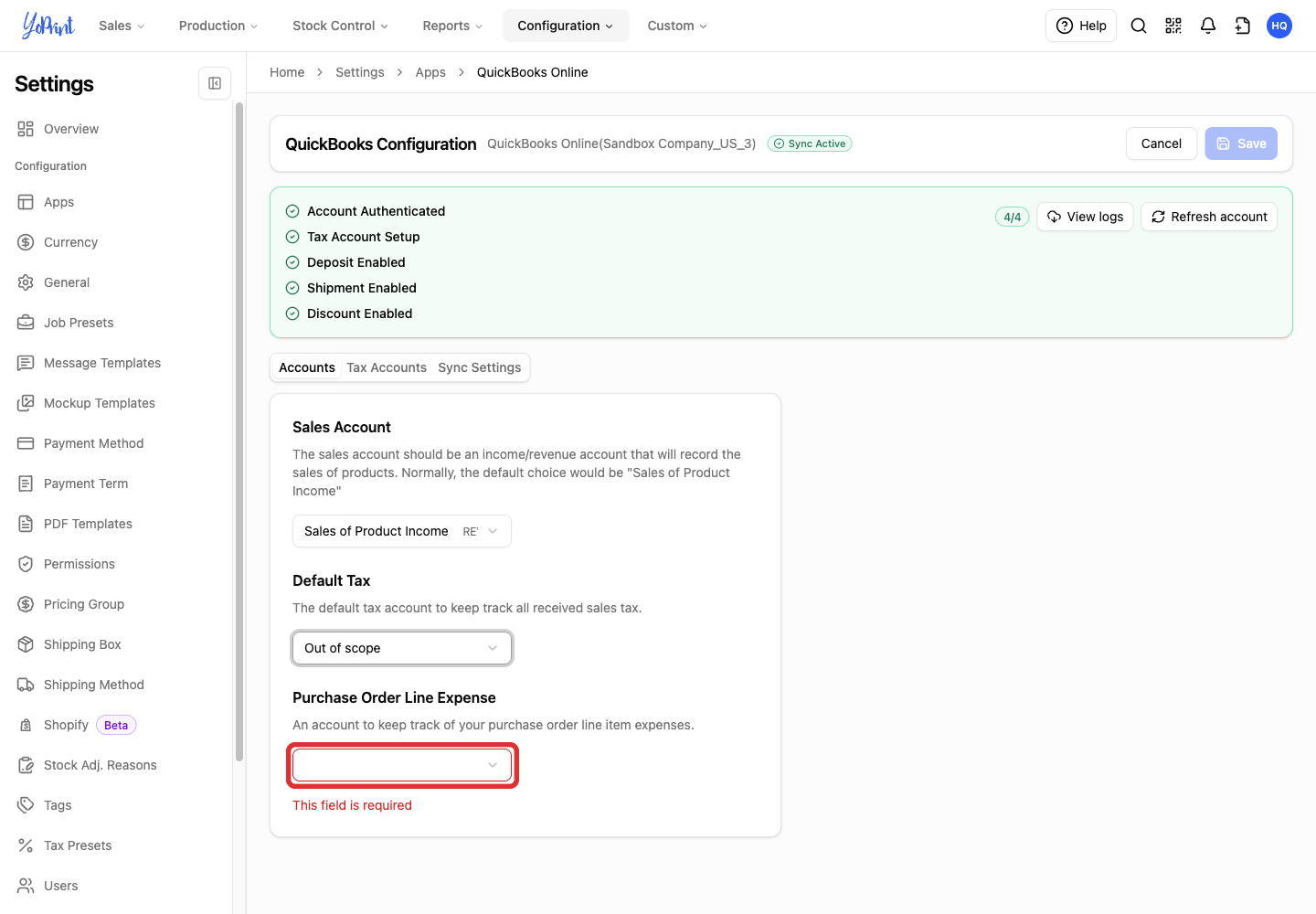Screen dimensions: 1316x914
Task: Open the Tags settings page
Action: tap(116, 805)
